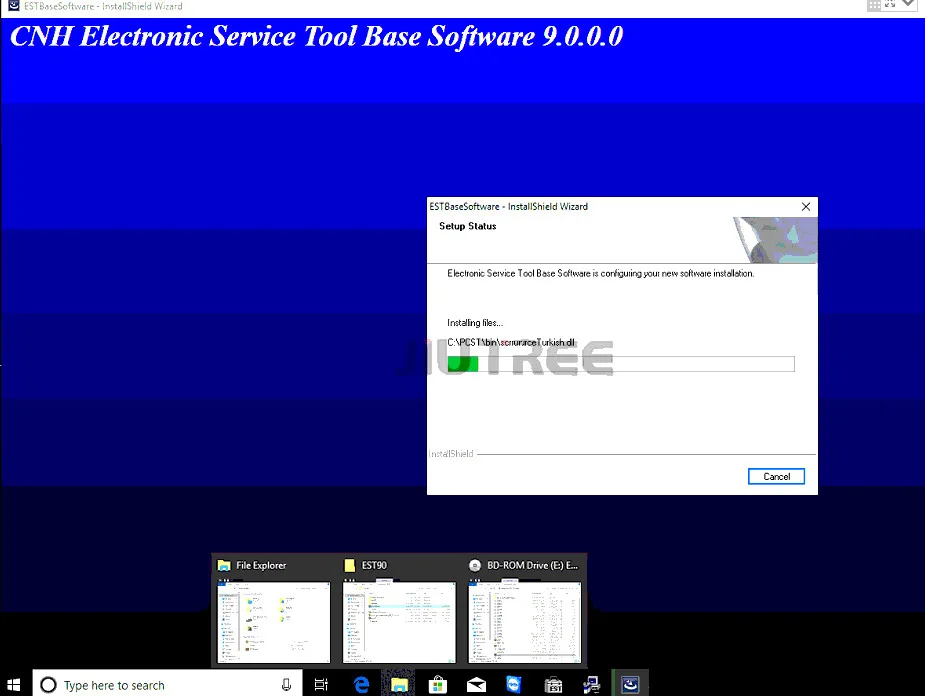Click the EST toolbox taskbar icon
The image size is (925, 696).
point(553,685)
